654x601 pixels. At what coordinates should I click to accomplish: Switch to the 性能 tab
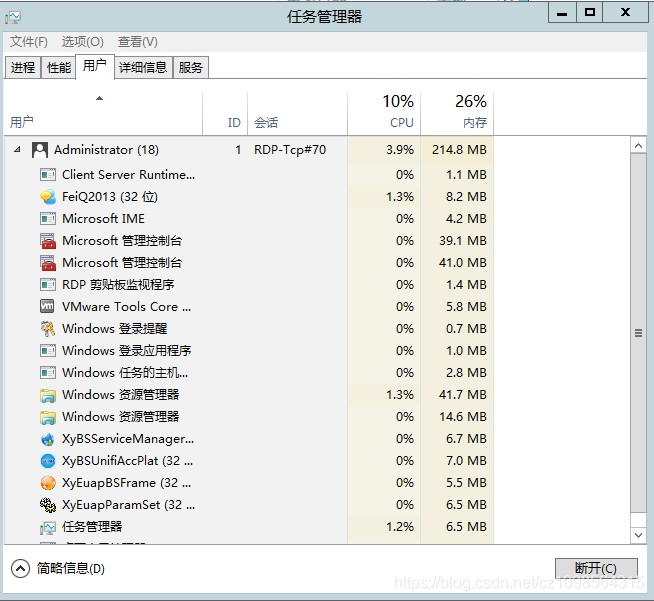click(x=59, y=67)
